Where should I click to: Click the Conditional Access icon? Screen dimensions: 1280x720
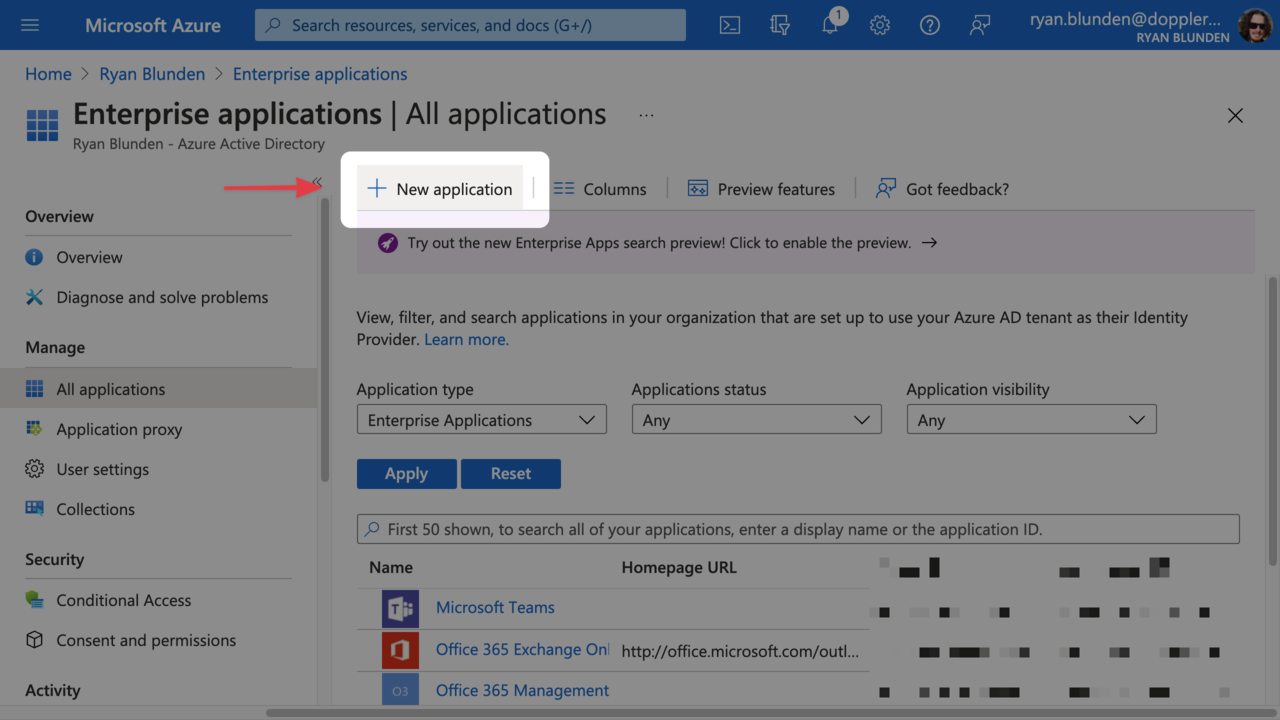pos(34,600)
